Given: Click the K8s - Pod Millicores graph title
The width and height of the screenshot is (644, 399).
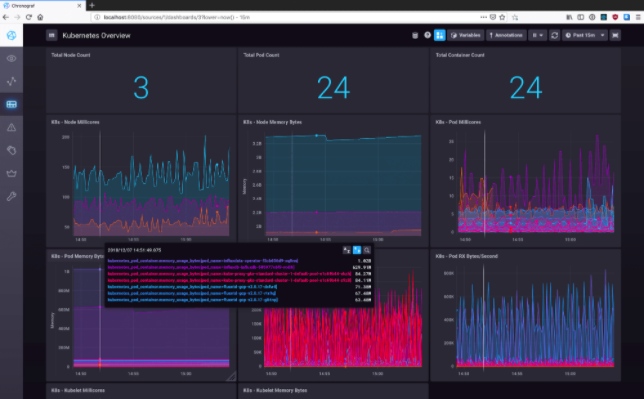Looking at the screenshot, I should coord(458,122).
